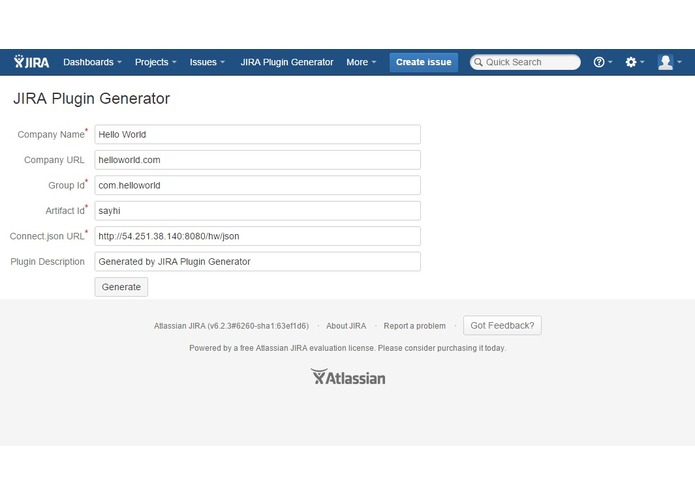This screenshot has width=695, height=494.
Task: Expand the Dashboards dropdown menu
Action: tap(92, 62)
